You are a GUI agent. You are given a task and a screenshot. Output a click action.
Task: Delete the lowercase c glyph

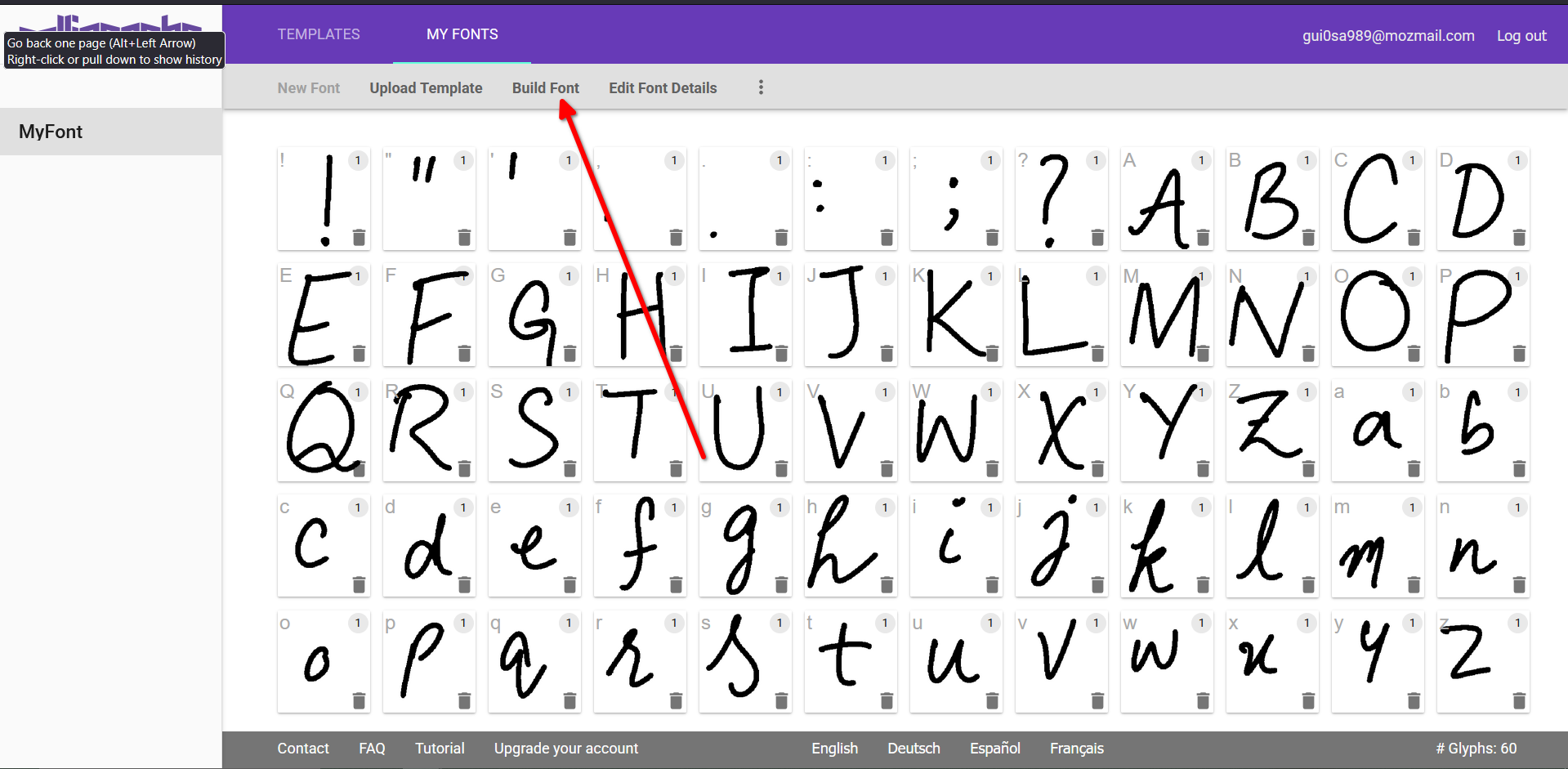pyautogui.click(x=359, y=585)
